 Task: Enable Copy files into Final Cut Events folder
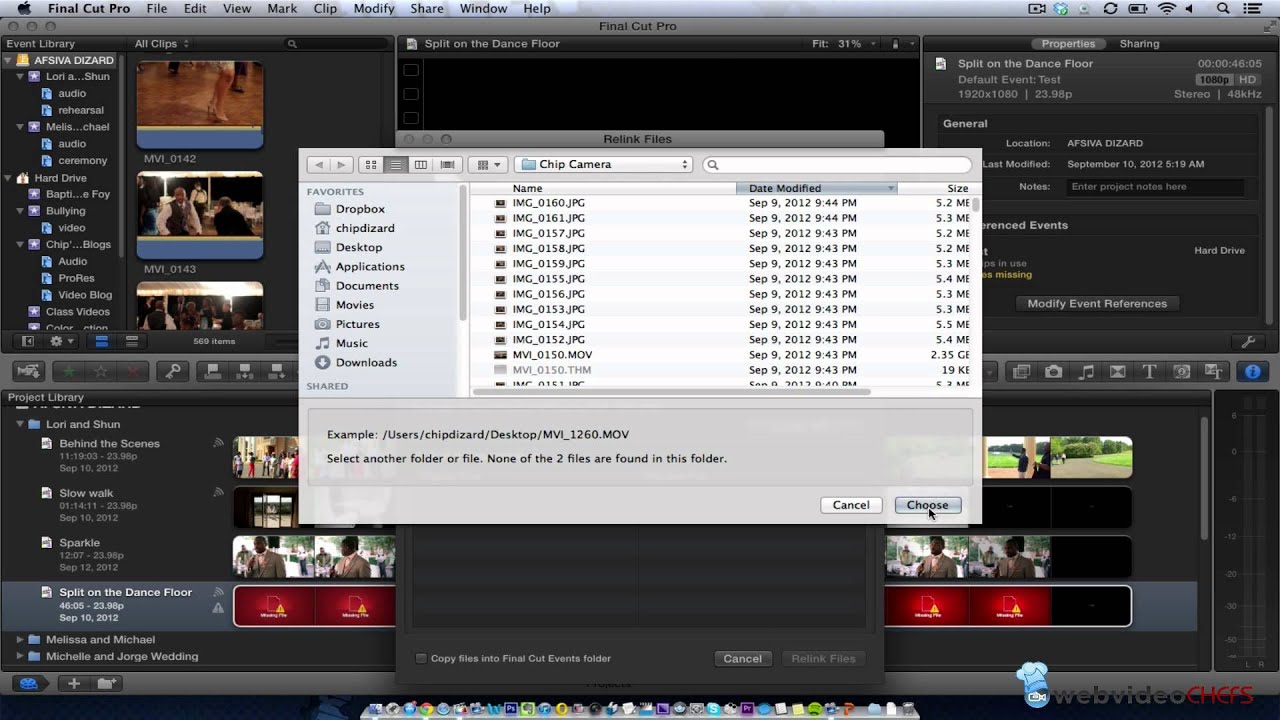pyautogui.click(x=421, y=658)
